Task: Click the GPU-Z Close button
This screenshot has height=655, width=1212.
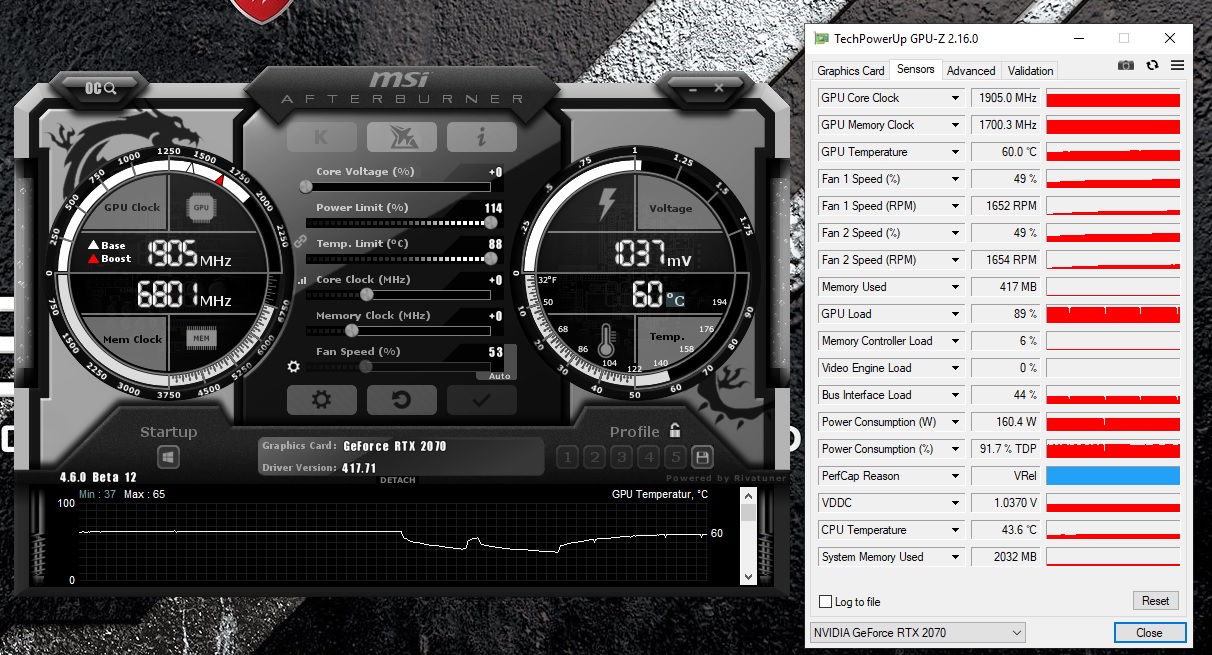Action: pos(1150,632)
